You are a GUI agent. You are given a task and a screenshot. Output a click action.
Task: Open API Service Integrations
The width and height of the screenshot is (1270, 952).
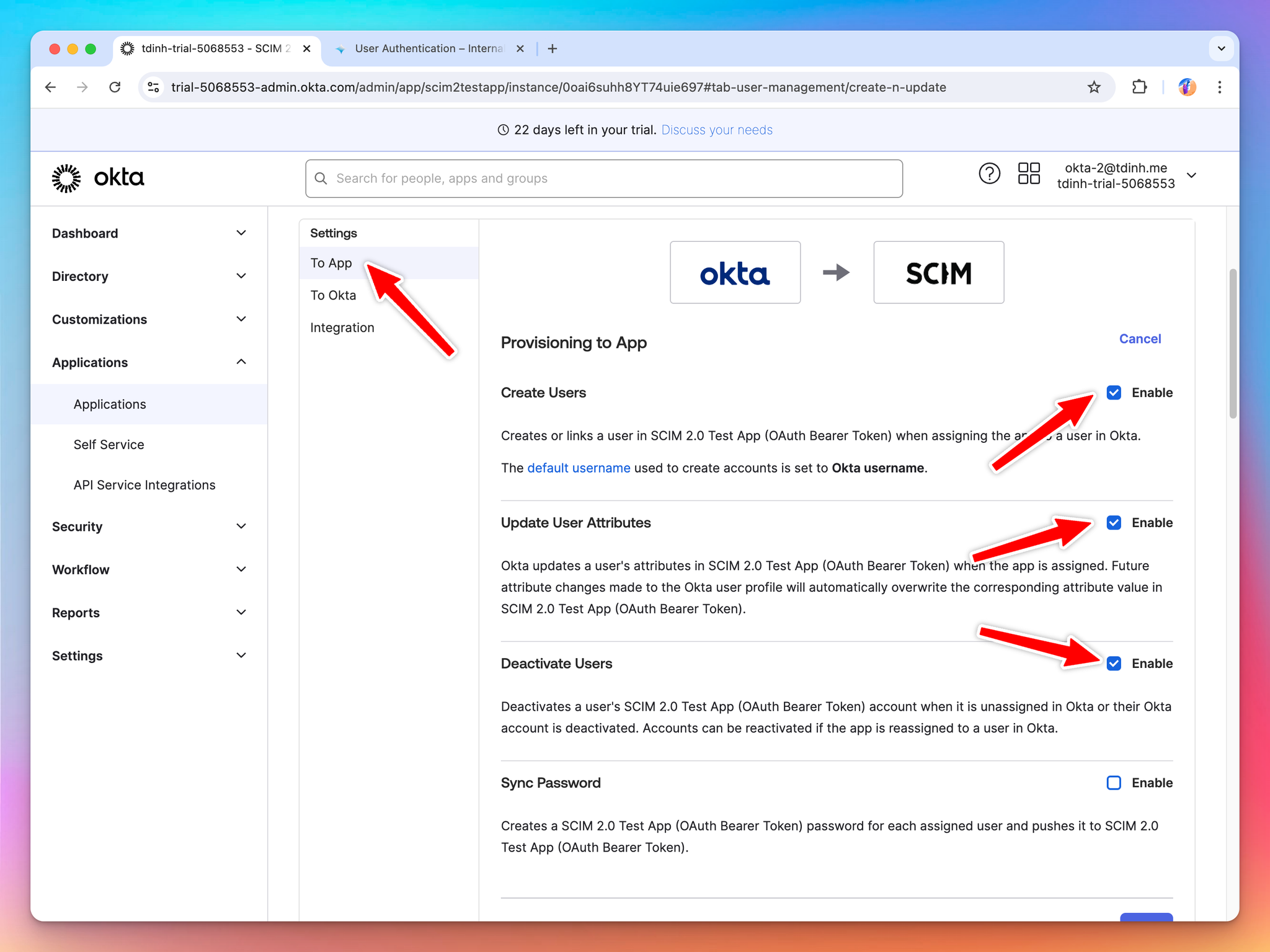[x=144, y=485]
